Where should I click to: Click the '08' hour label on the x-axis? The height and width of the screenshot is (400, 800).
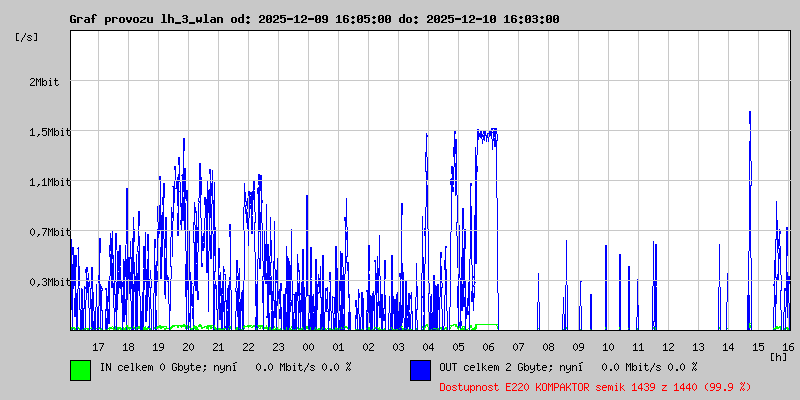(x=548, y=347)
